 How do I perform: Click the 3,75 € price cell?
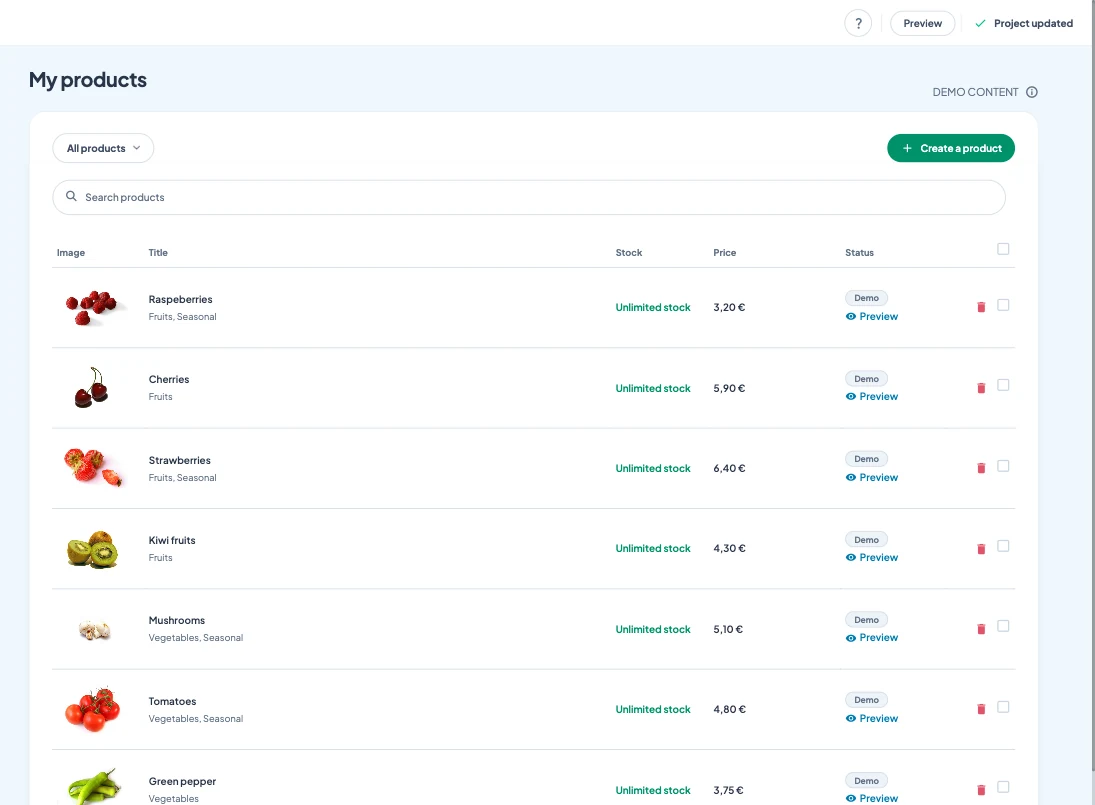[x=728, y=790]
